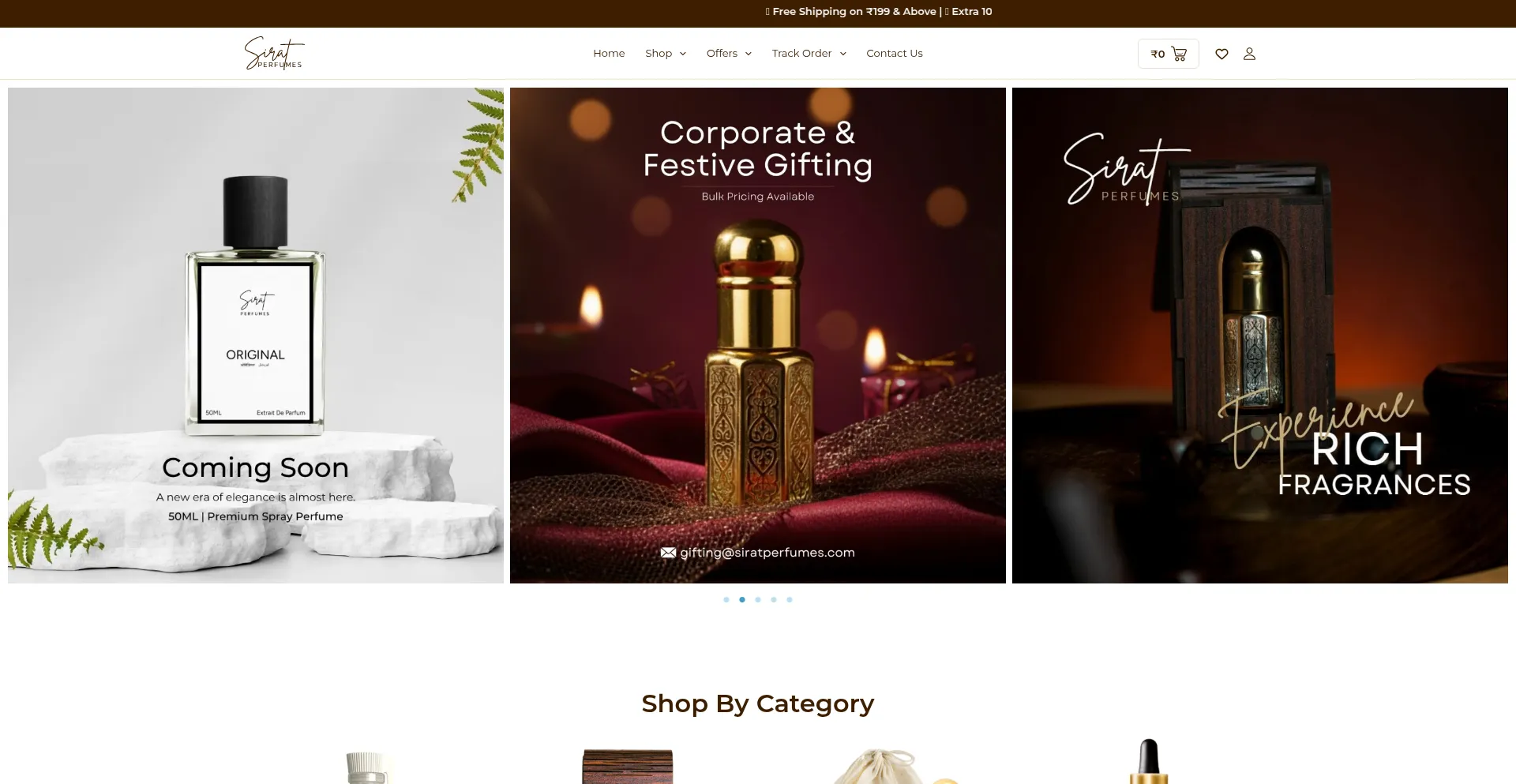
Task: Click the Sirat Perfumes header logo
Action: [274, 53]
